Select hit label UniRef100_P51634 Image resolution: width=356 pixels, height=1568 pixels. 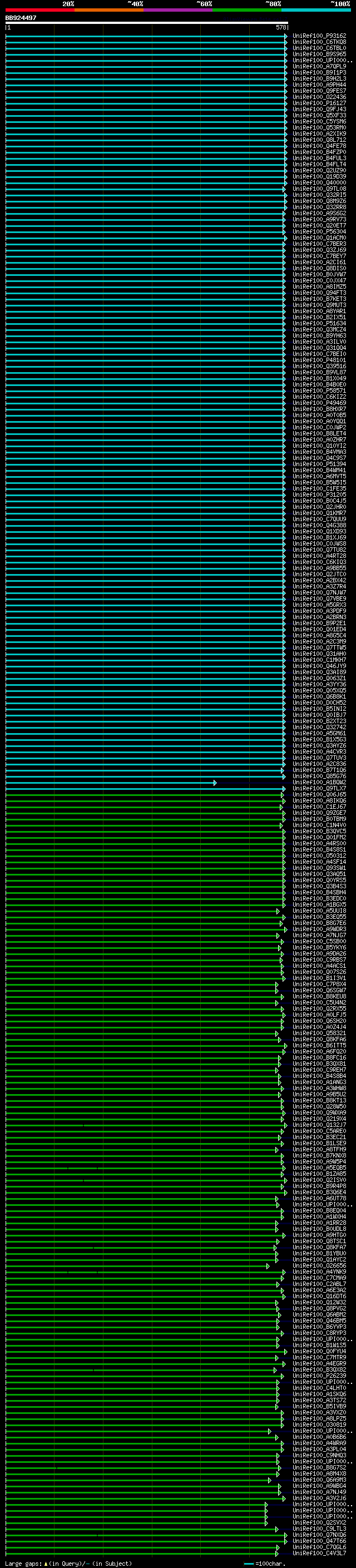(319, 324)
